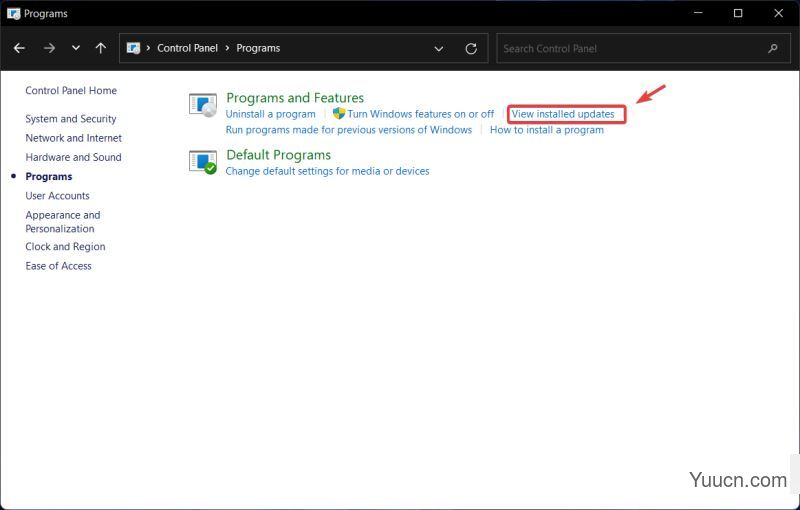Click the shield icon beside Windows features
The width and height of the screenshot is (800, 510).
point(339,113)
